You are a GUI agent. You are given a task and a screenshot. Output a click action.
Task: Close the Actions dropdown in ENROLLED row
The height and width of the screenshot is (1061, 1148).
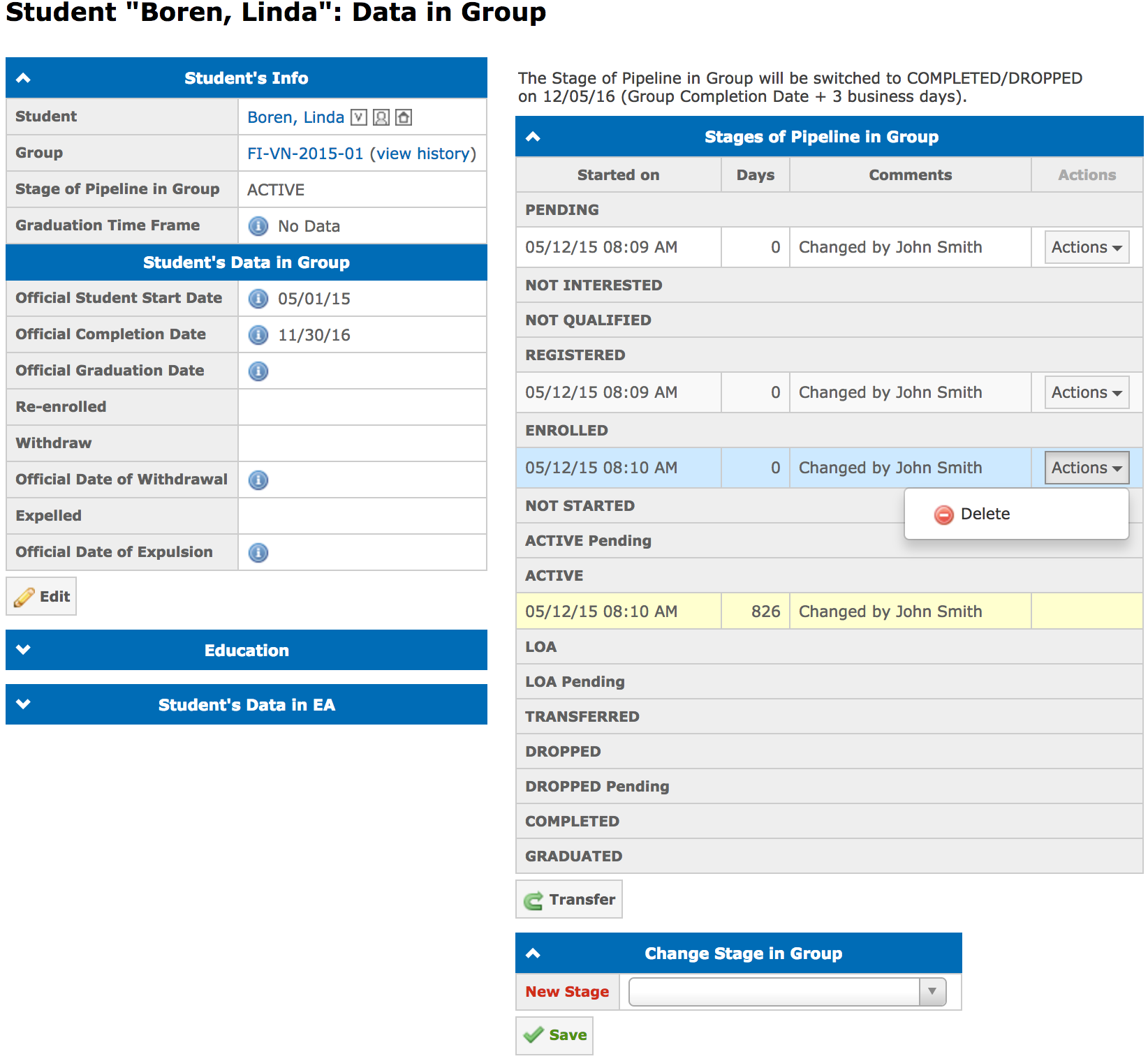click(1087, 468)
